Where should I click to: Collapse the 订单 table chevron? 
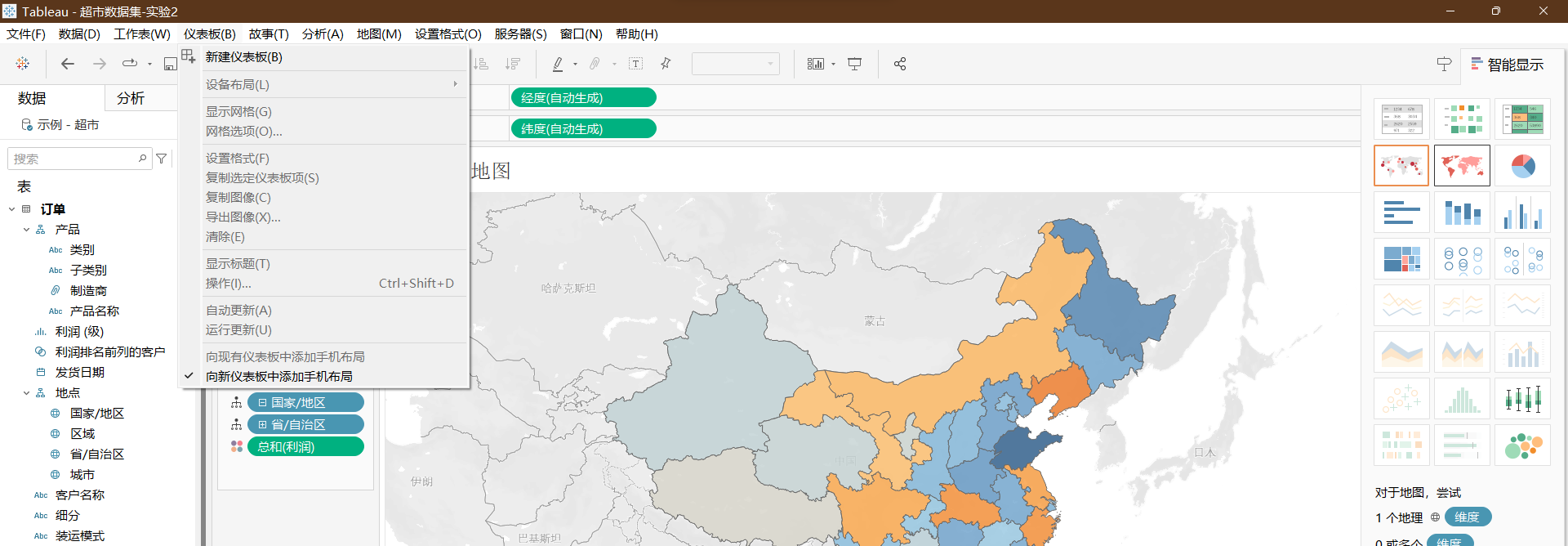pos(11,209)
